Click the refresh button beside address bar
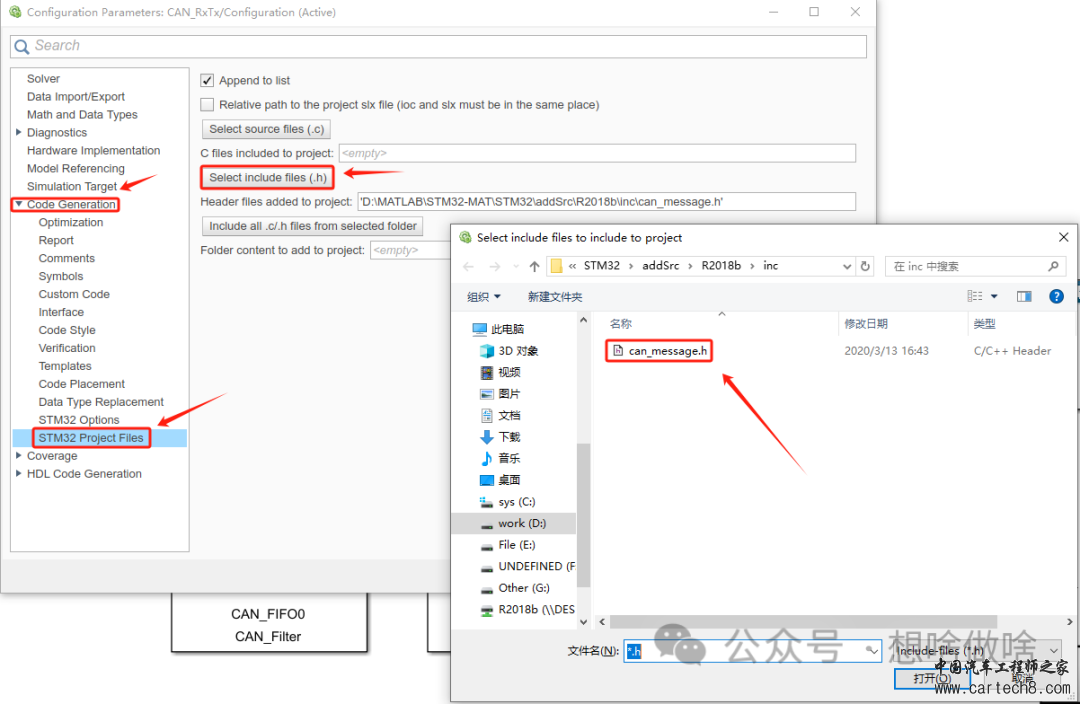This screenshot has width=1080, height=704. click(x=866, y=267)
